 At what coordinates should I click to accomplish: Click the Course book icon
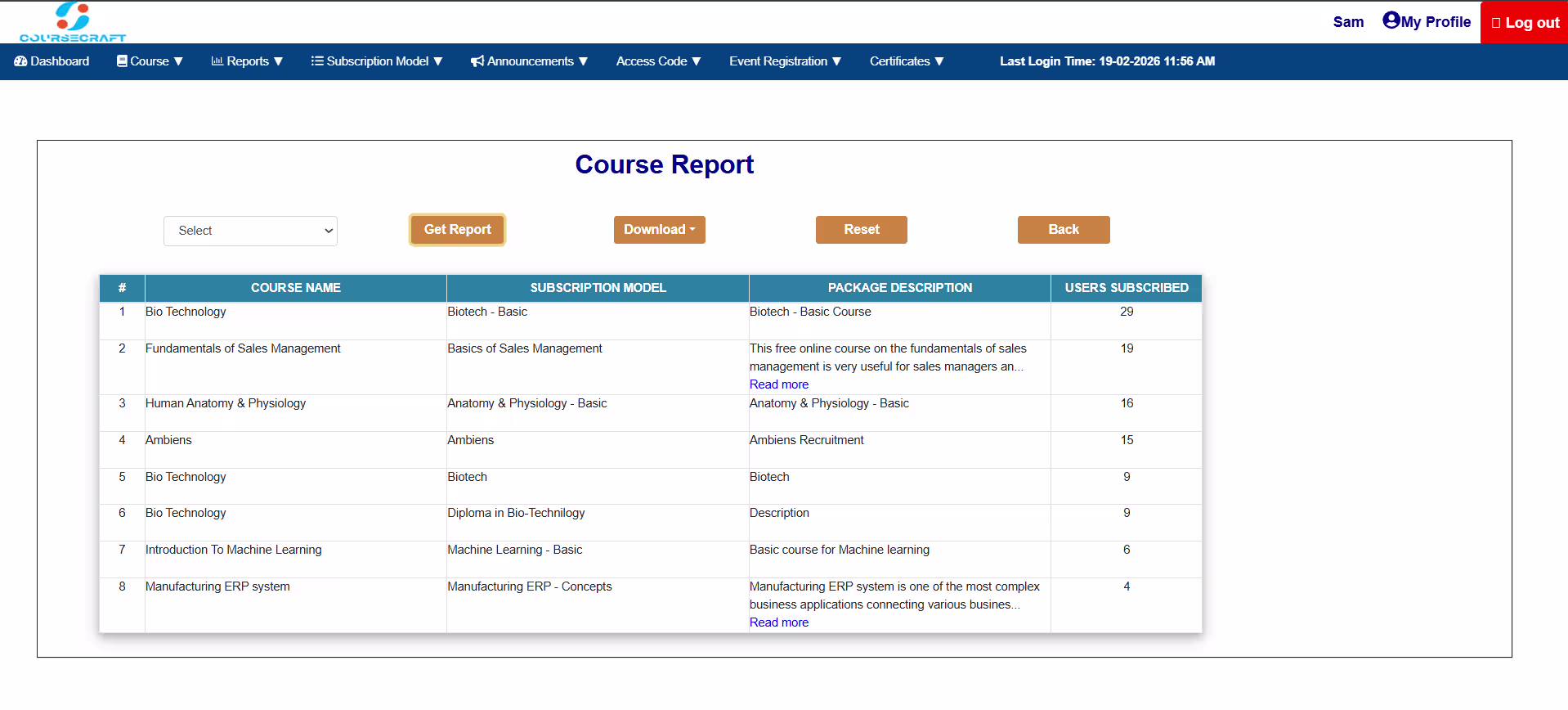coord(122,61)
